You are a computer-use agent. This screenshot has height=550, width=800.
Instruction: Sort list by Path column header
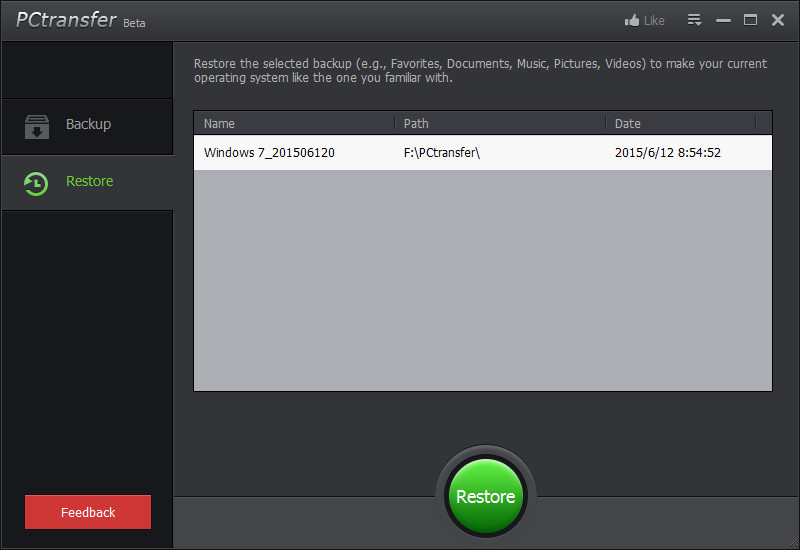pos(500,123)
